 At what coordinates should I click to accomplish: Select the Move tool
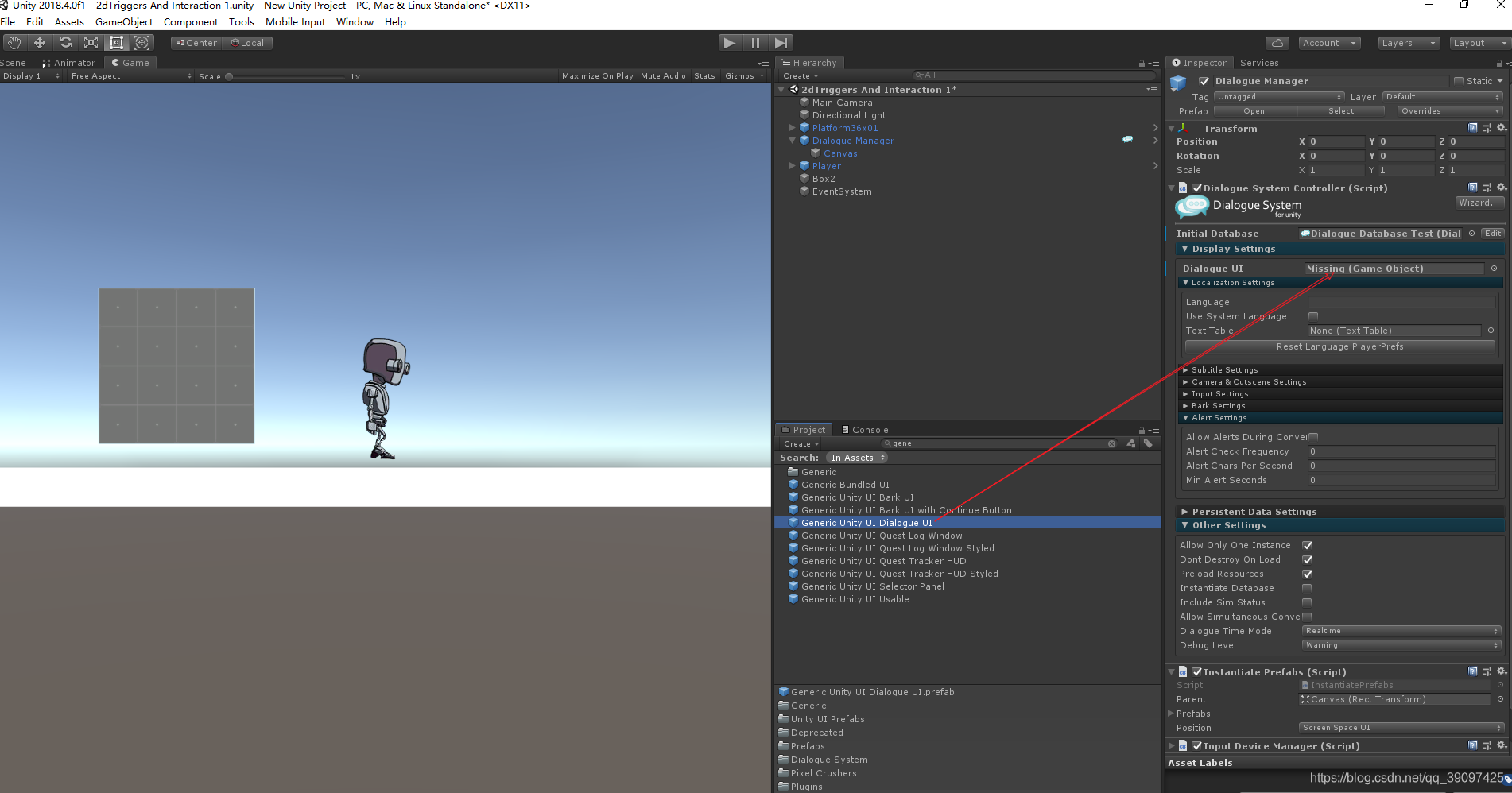coord(39,42)
